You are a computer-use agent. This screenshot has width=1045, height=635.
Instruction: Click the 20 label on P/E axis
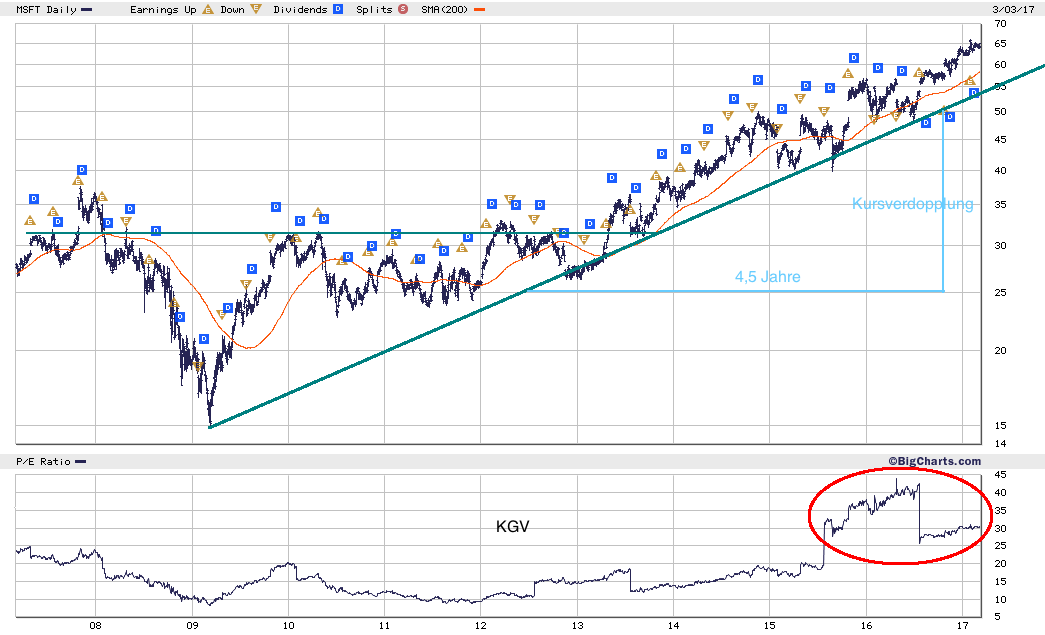(1000, 564)
